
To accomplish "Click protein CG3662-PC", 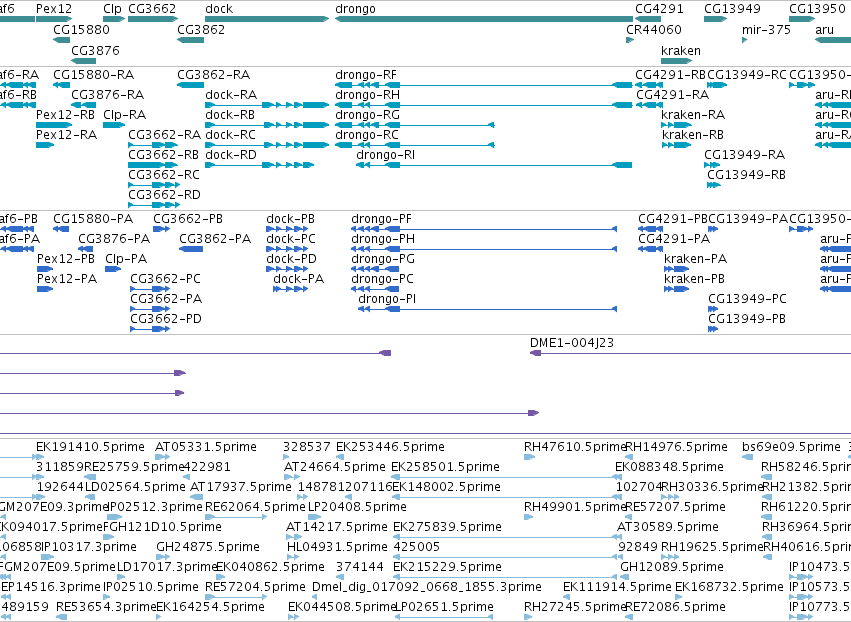I will click(x=150, y=289).
